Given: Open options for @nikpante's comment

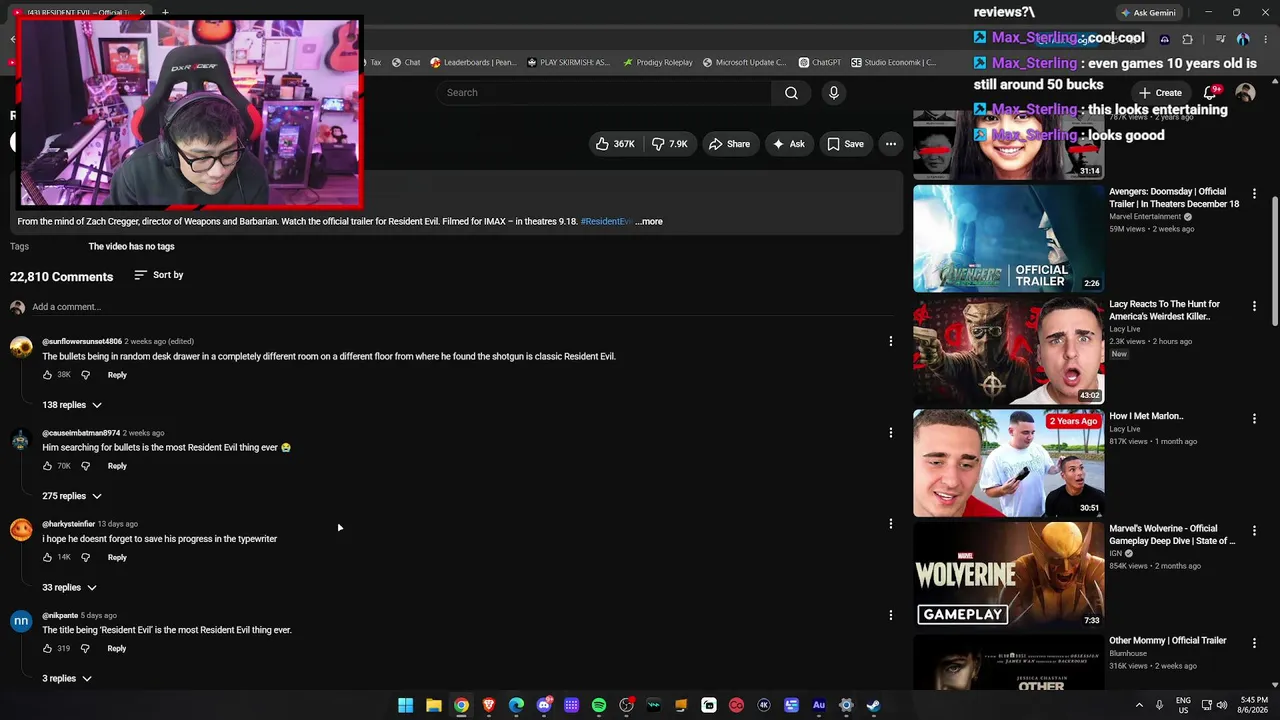Looking at the screenshot, I should point(891,615).
